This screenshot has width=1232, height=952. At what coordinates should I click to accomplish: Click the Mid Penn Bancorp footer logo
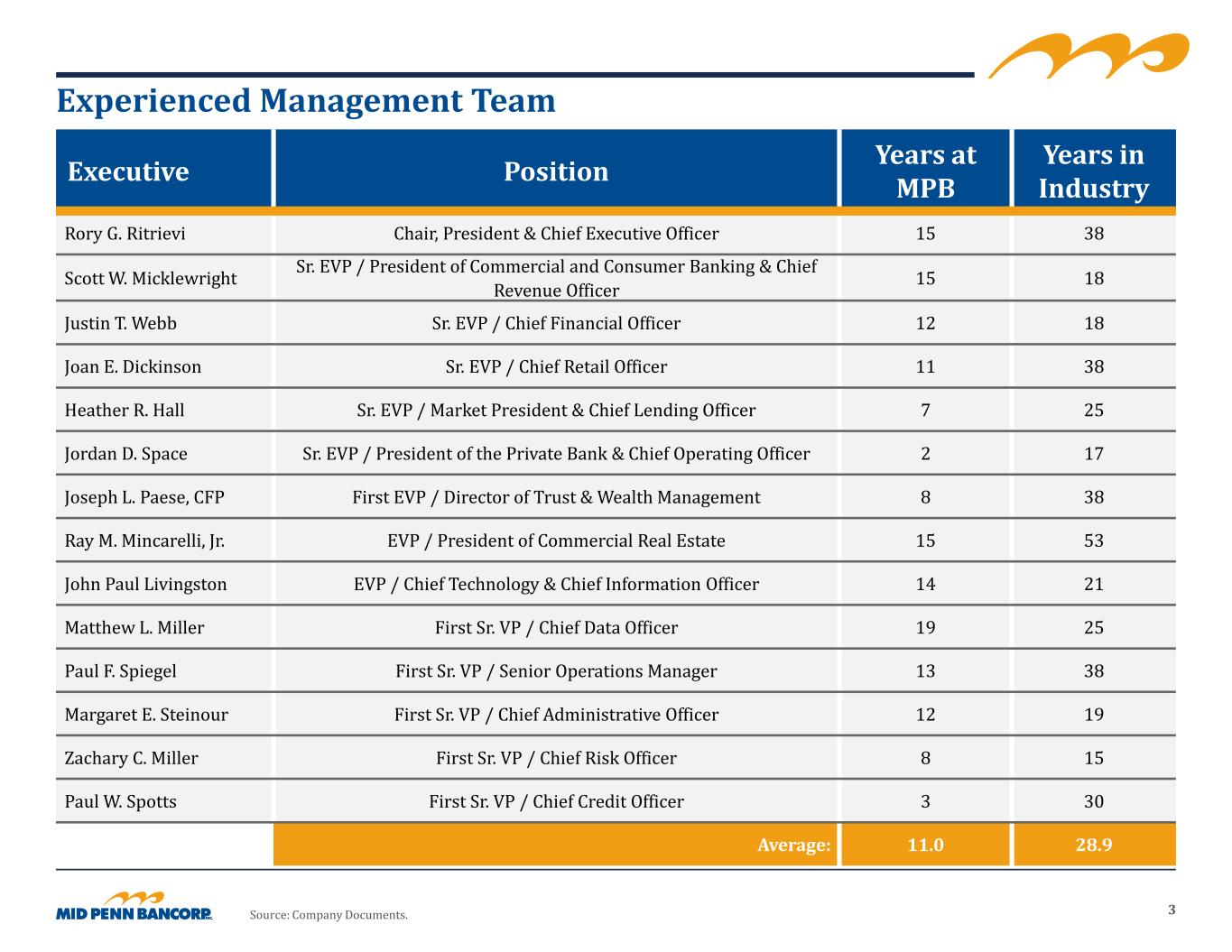[x=134, y=906]
